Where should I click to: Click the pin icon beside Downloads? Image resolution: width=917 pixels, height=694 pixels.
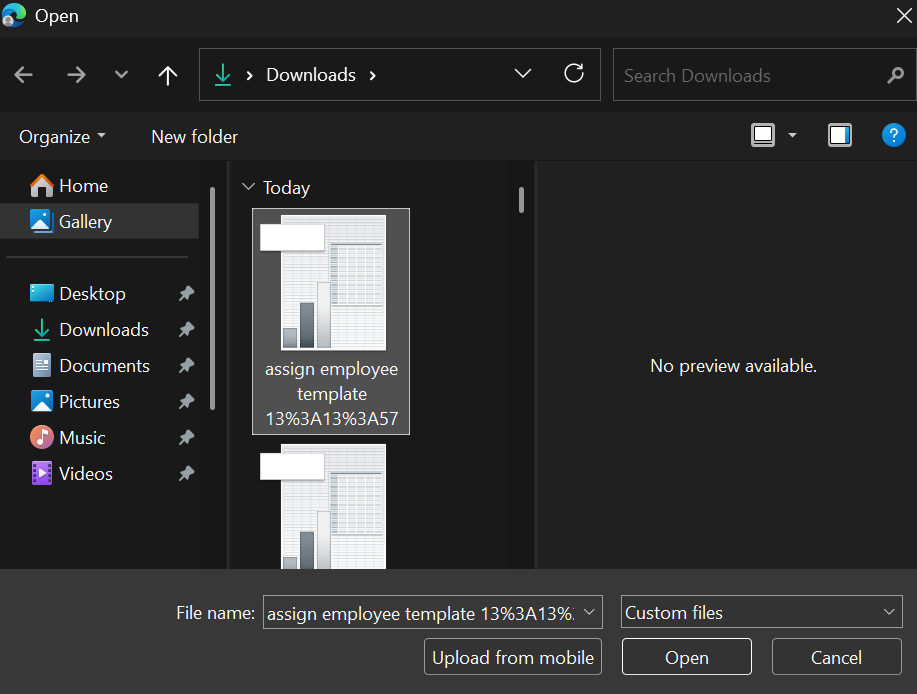click(x=187, y=330)
